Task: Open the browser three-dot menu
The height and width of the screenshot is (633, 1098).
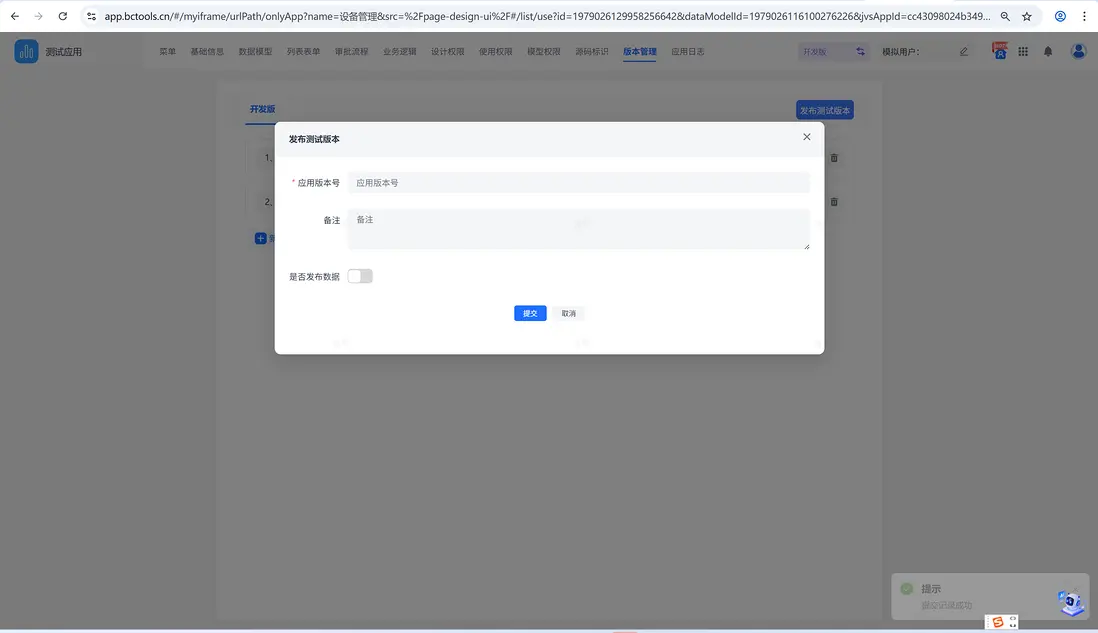Action: [1084, 16]
